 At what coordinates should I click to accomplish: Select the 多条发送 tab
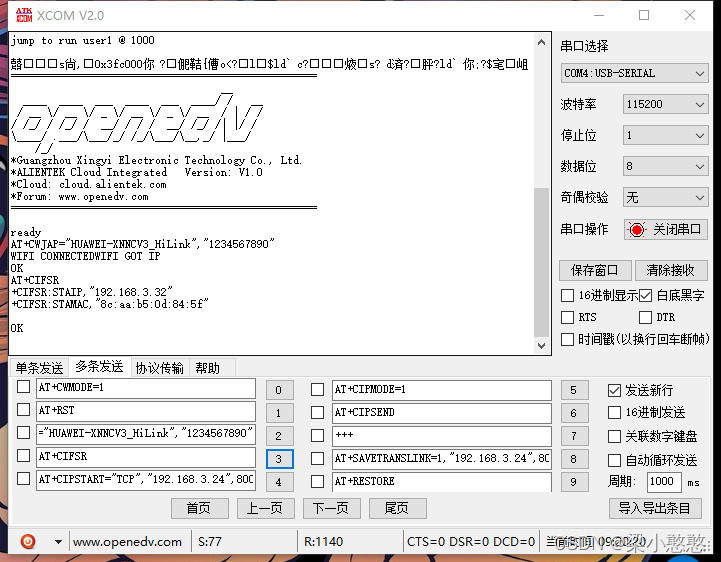99,367
